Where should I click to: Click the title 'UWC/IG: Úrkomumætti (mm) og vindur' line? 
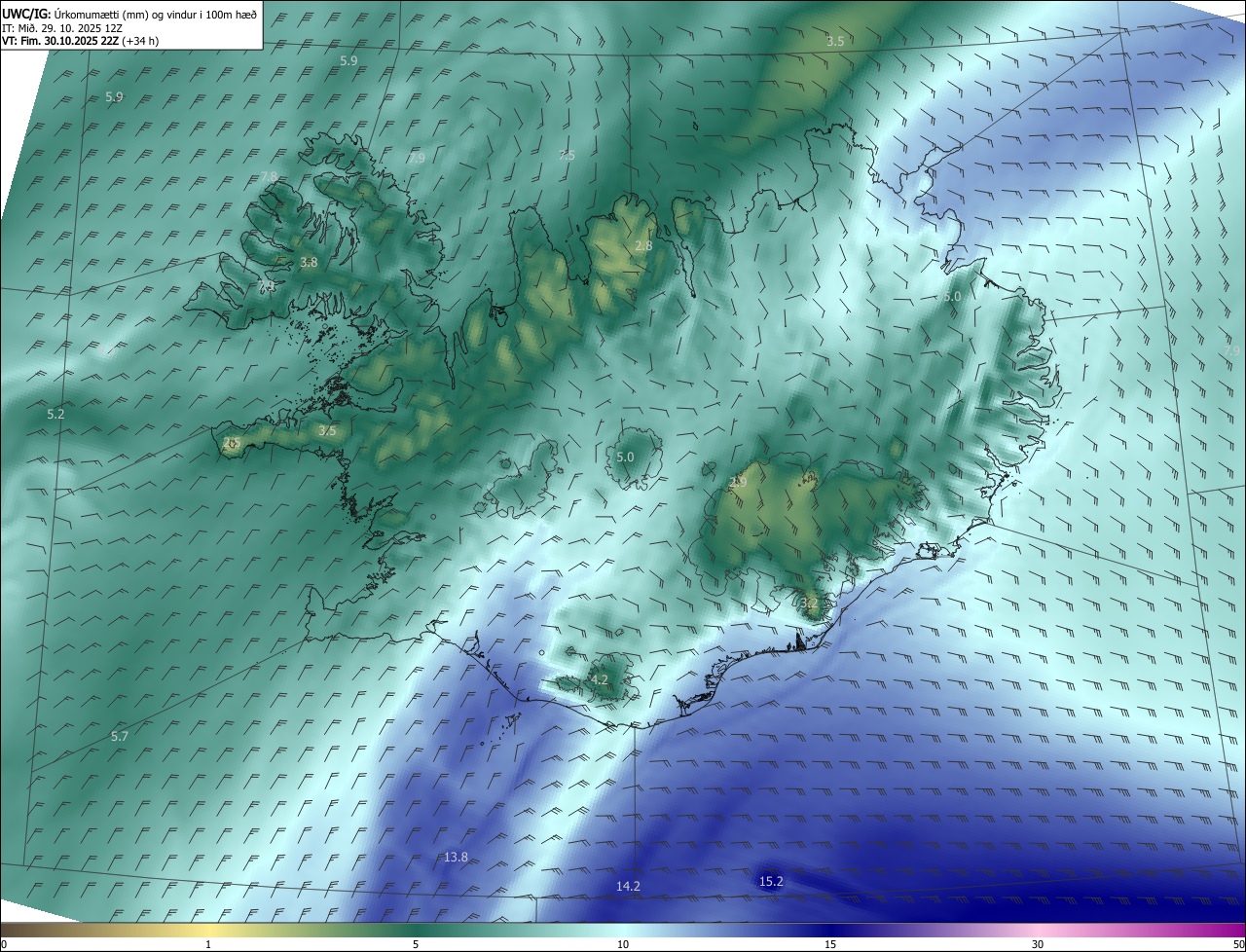pos(129,14)
